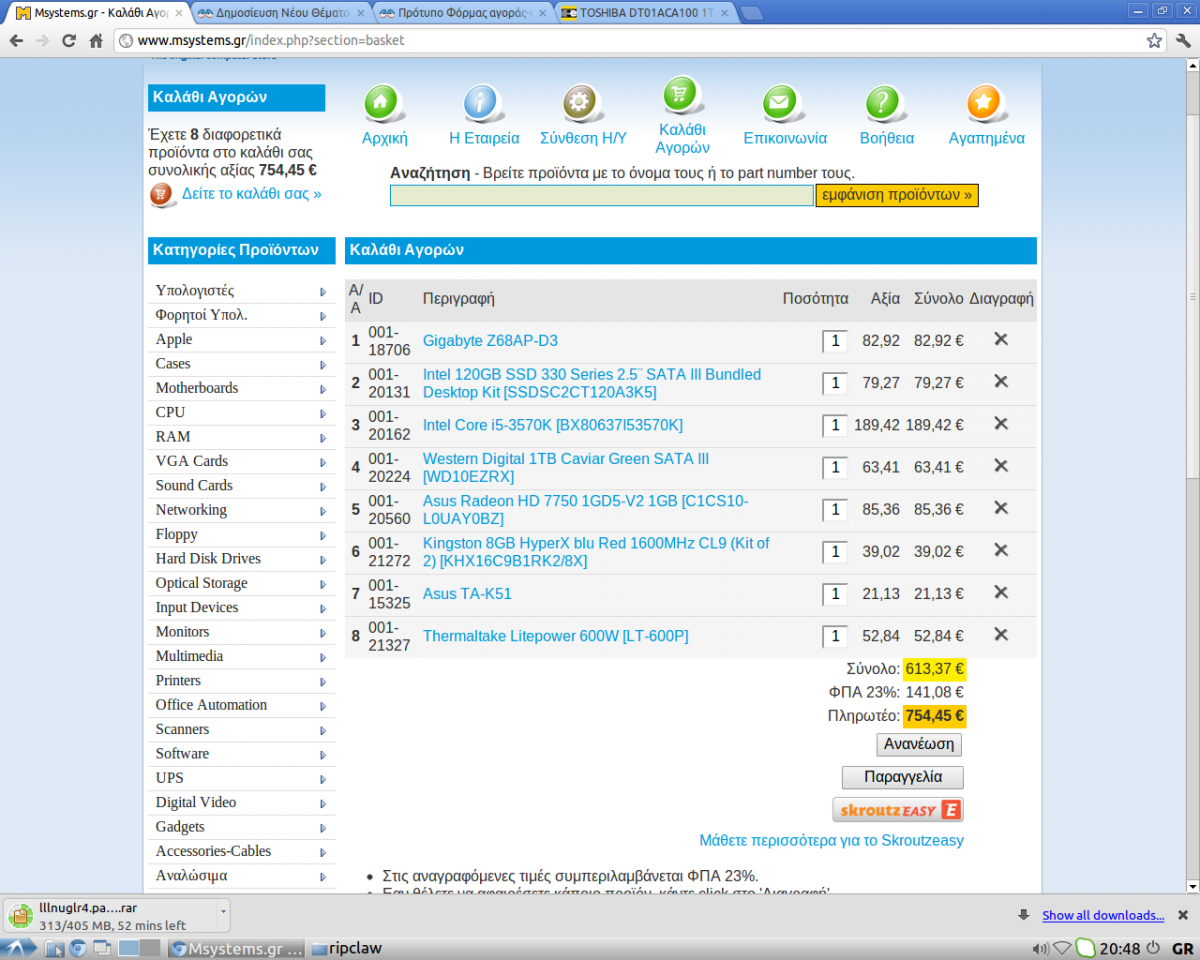
Task: Reload the page with the refresh icon
Action: click(x=69, y=41)
